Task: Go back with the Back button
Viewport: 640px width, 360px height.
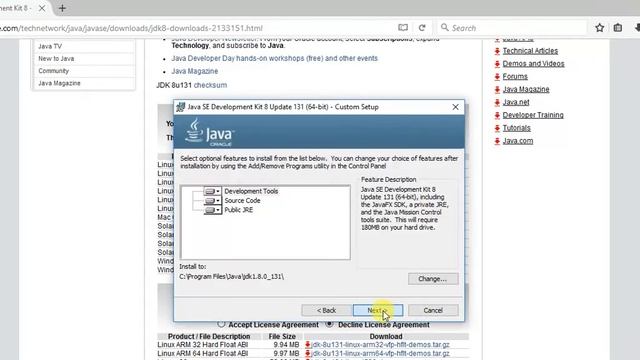Action: [327, 310]
